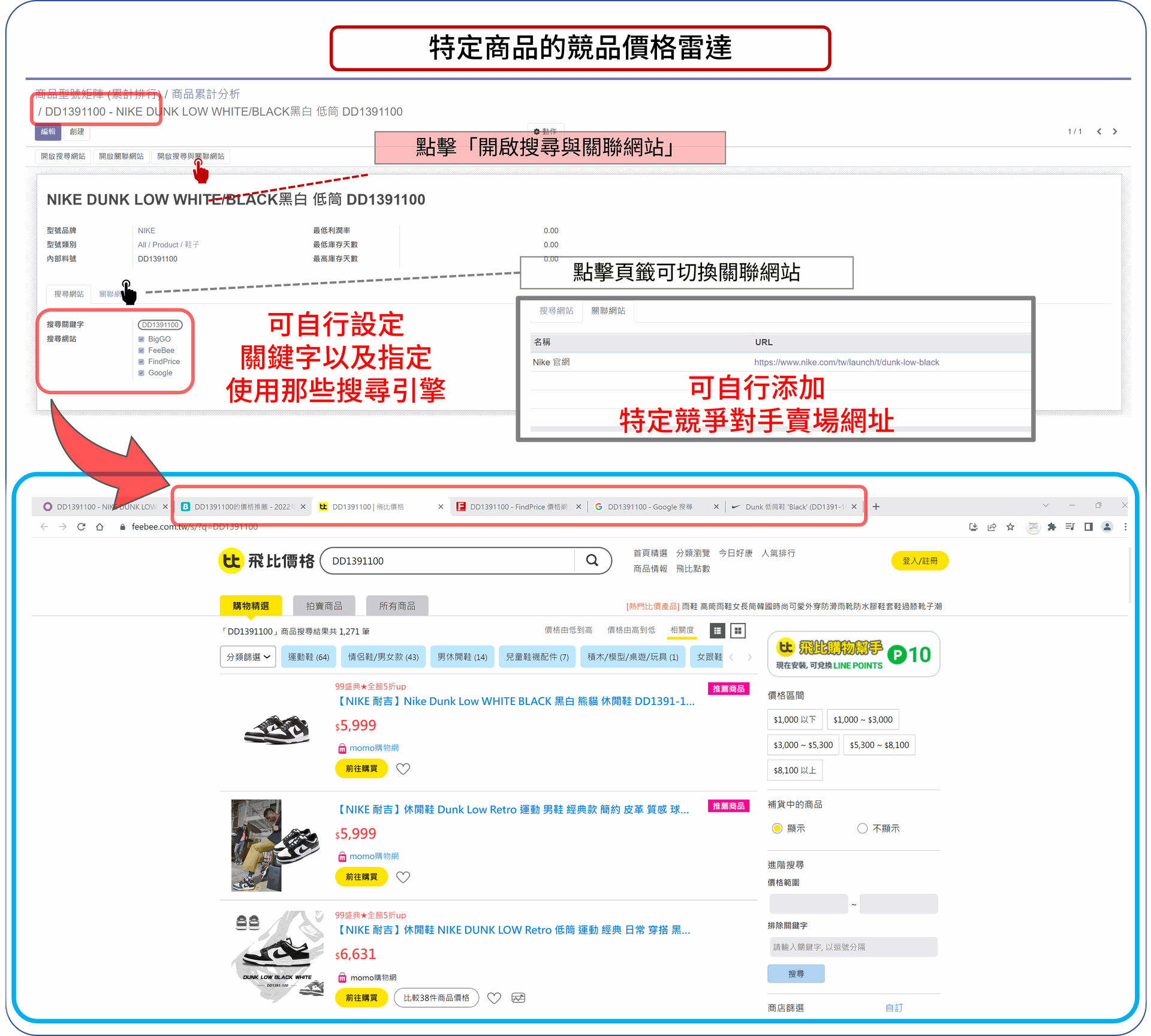
Task: Toggle the browser side panel icon
Action: pyautogui.click(x=1088, y=526)
